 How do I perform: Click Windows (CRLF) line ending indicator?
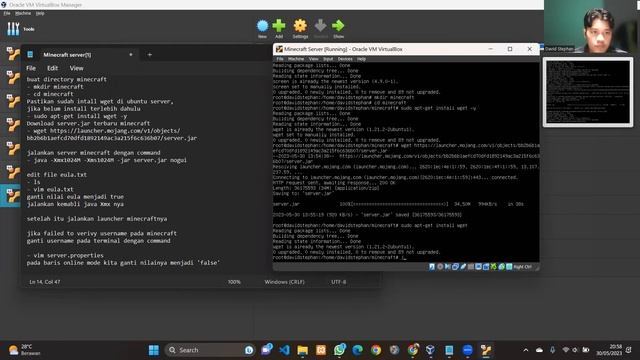pyautogui.click(x=284, y=282)
